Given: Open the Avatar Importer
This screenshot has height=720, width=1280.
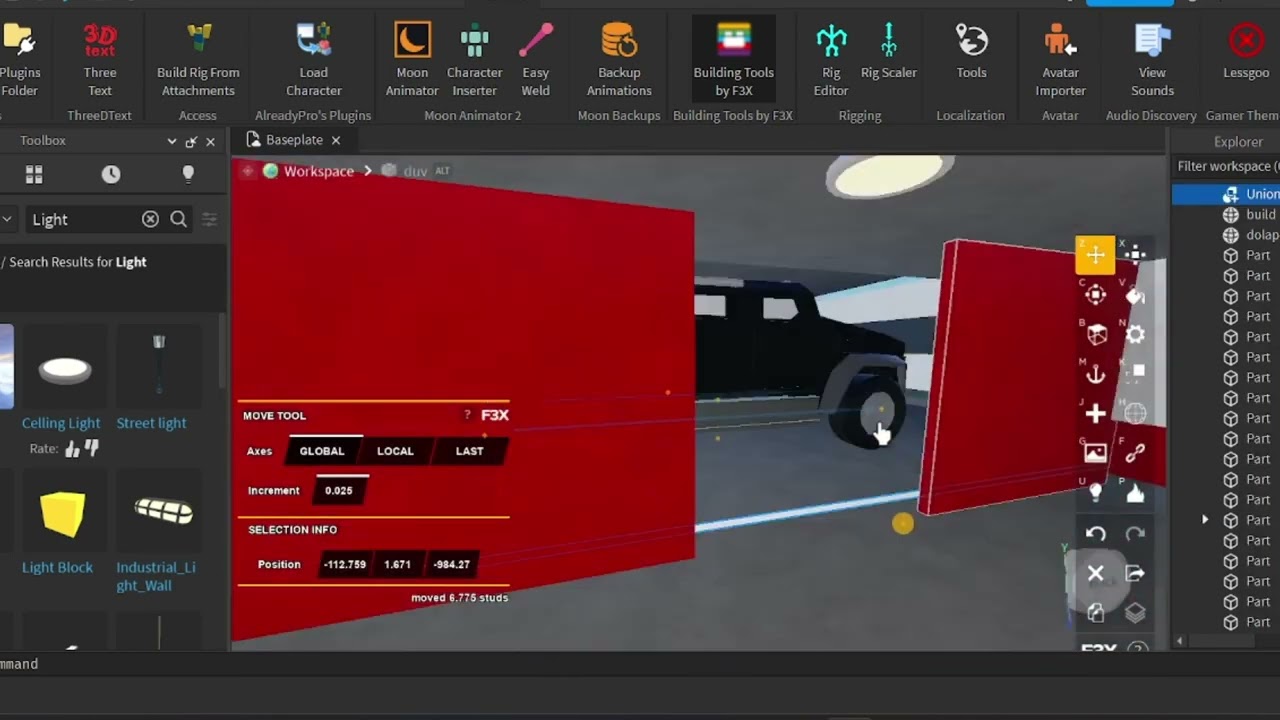Looking at the screenshot, I should [x=1060, y=60].
